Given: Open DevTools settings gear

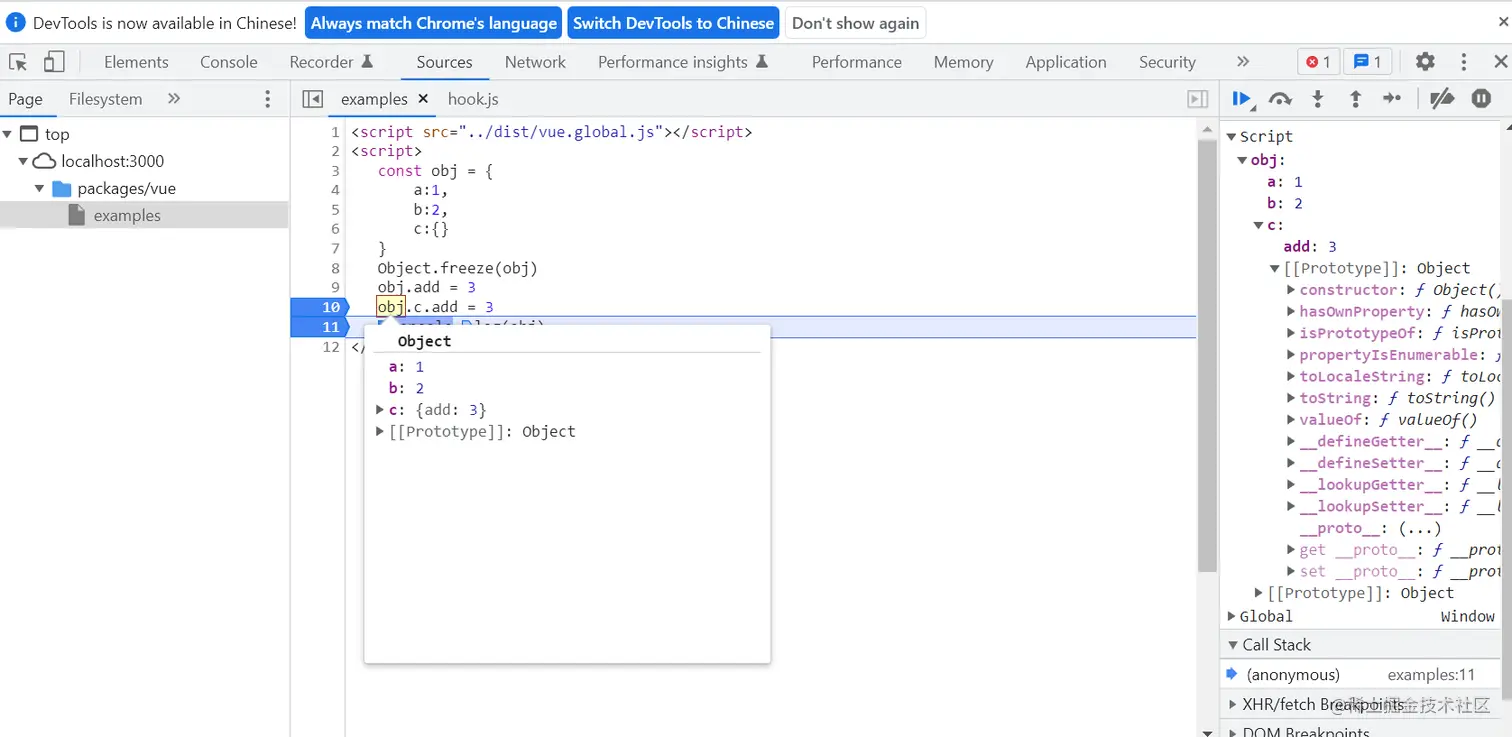Looking at the screenshot, I should 1425,62.
